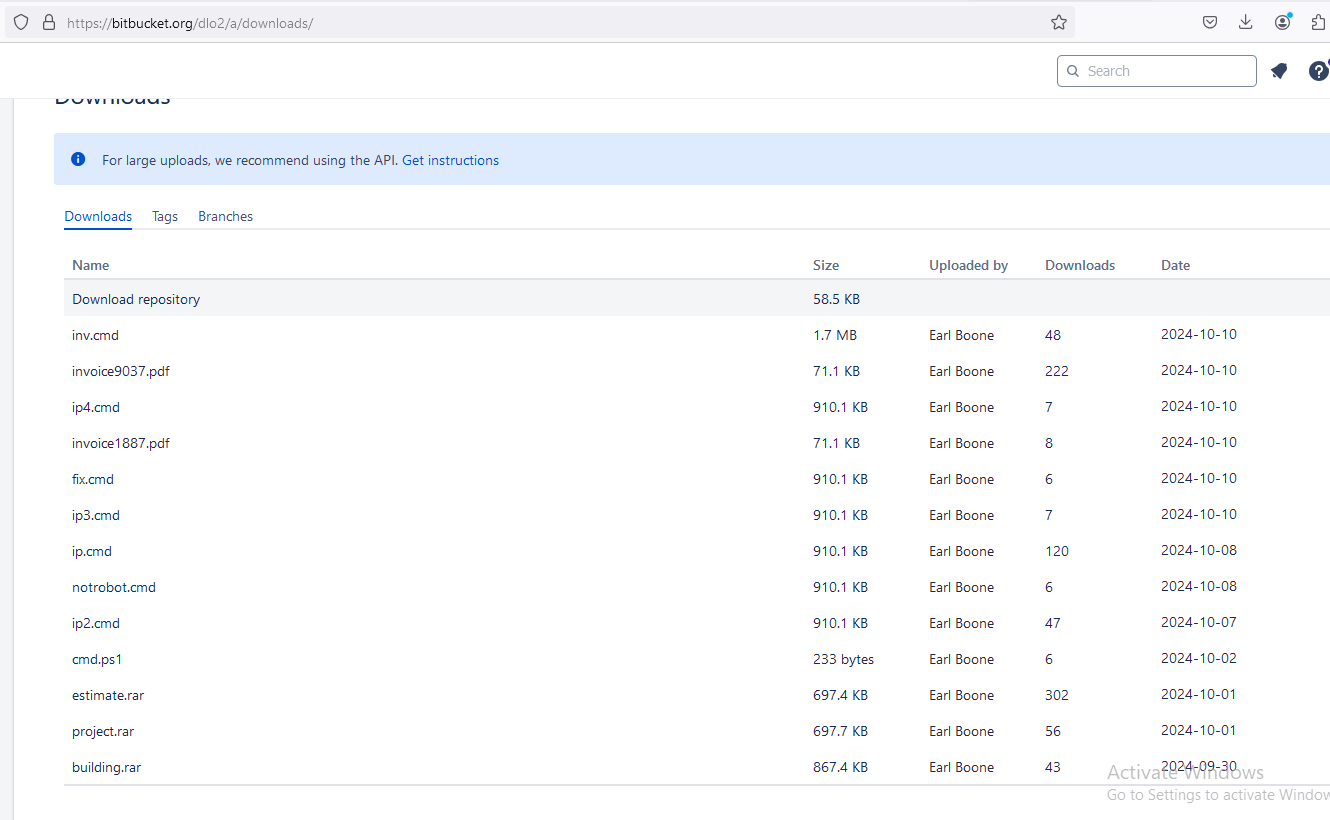Click the download count 302

pos(1057,695)
